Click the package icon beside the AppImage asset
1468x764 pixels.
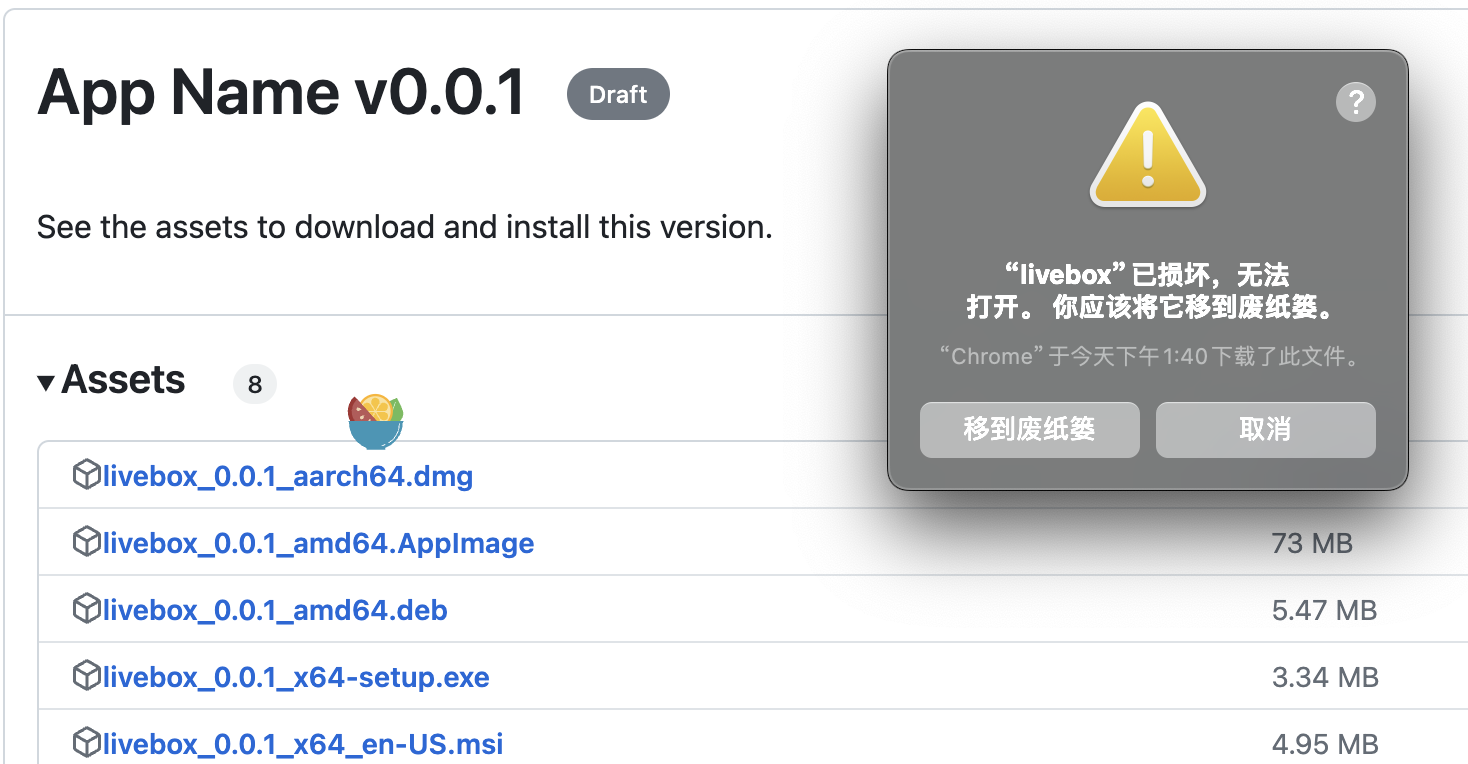click(86, 541)
